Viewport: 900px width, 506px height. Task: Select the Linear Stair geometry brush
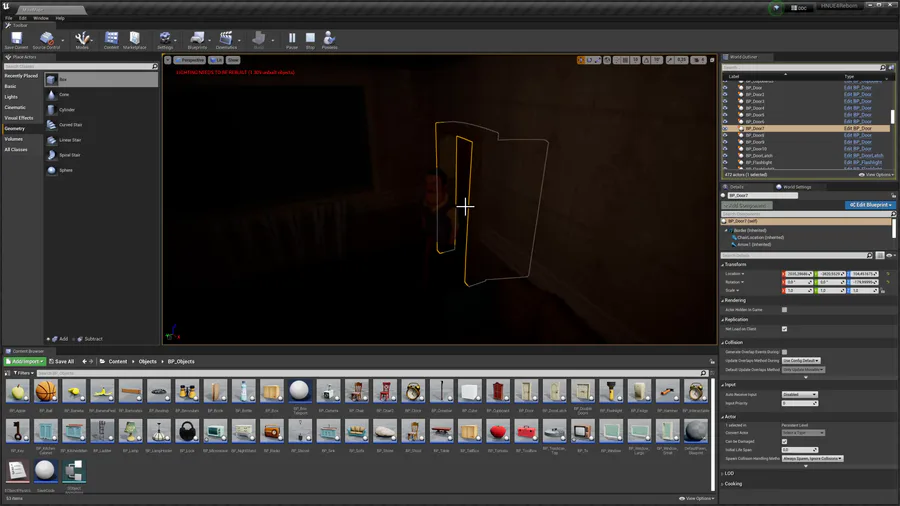tap(101, 140)
